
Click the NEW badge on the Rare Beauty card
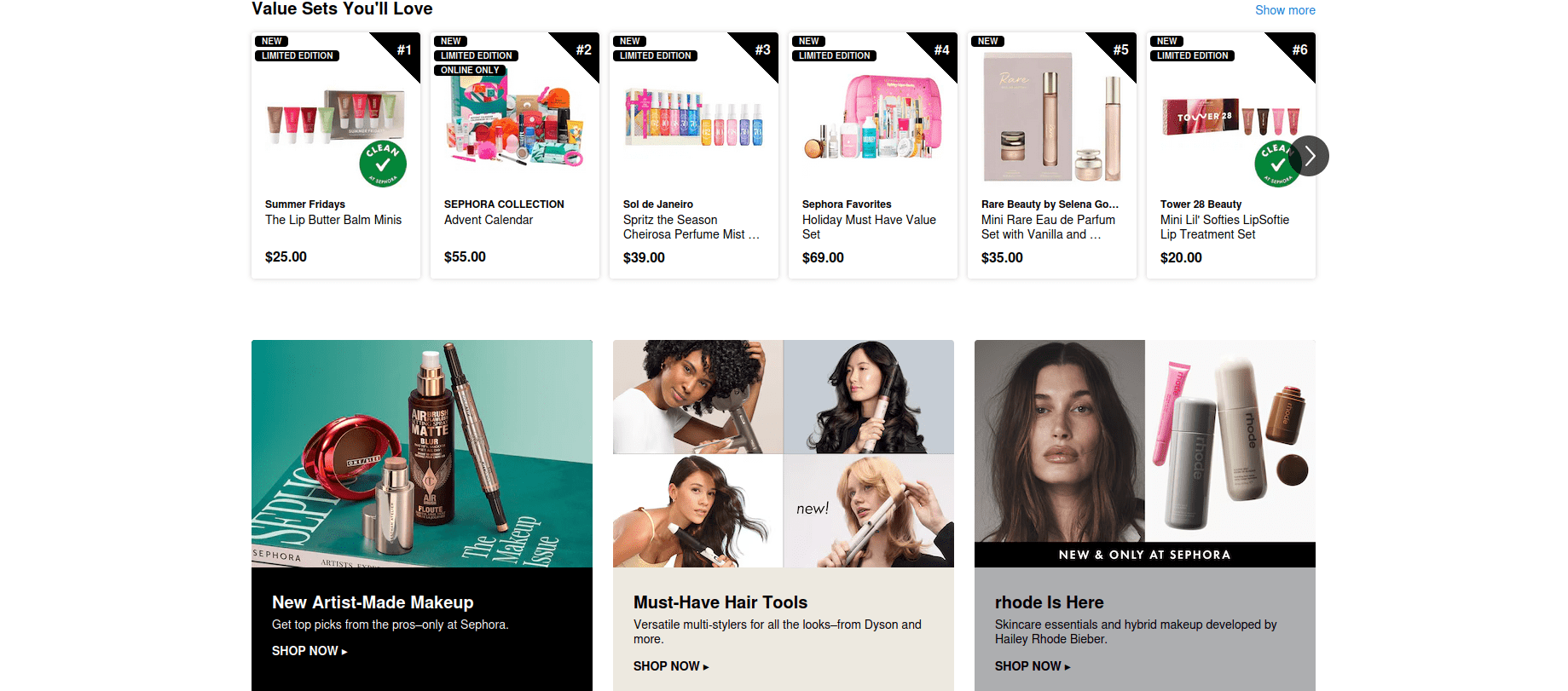point(987,41)
